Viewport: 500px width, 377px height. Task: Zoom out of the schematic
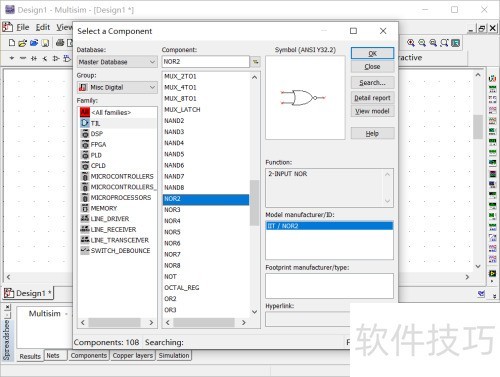coord(422,43)
